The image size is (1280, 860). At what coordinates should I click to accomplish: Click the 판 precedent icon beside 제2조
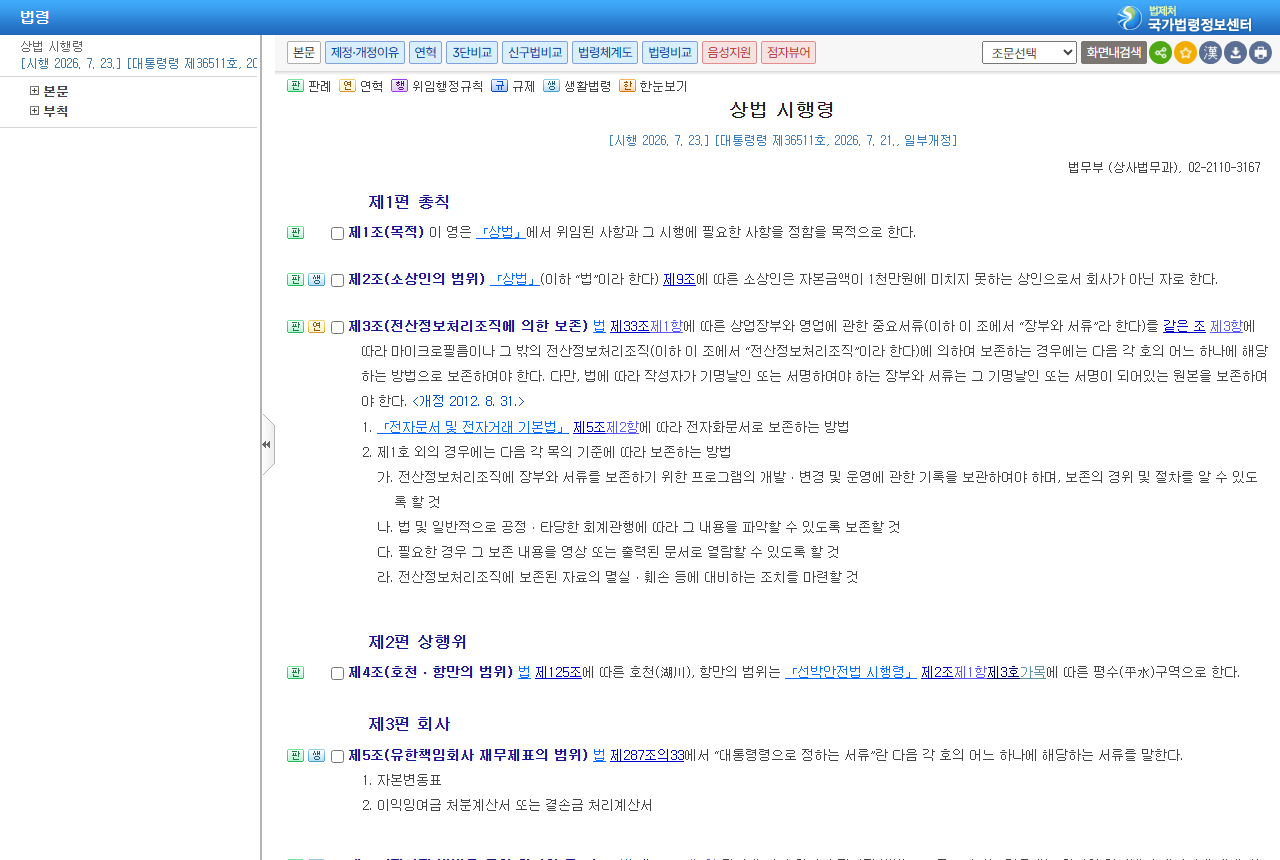(295, 280)
